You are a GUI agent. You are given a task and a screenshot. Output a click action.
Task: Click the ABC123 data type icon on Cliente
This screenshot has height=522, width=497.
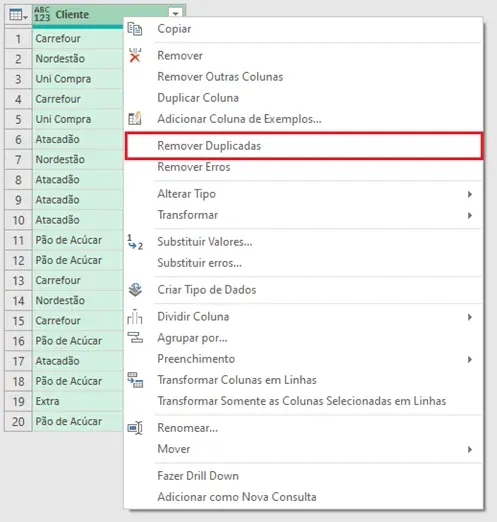[x=42, y=15]
